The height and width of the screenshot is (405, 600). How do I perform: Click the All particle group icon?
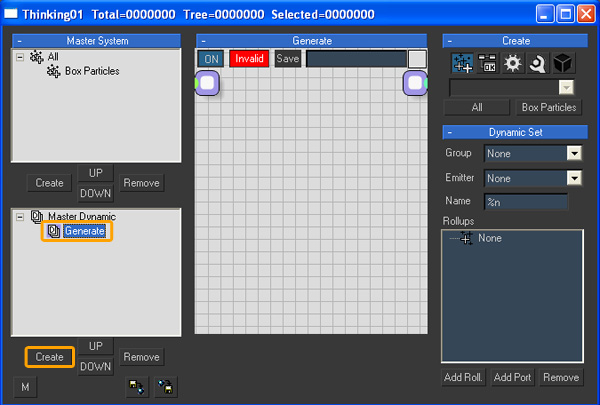(x=37, y=57)
